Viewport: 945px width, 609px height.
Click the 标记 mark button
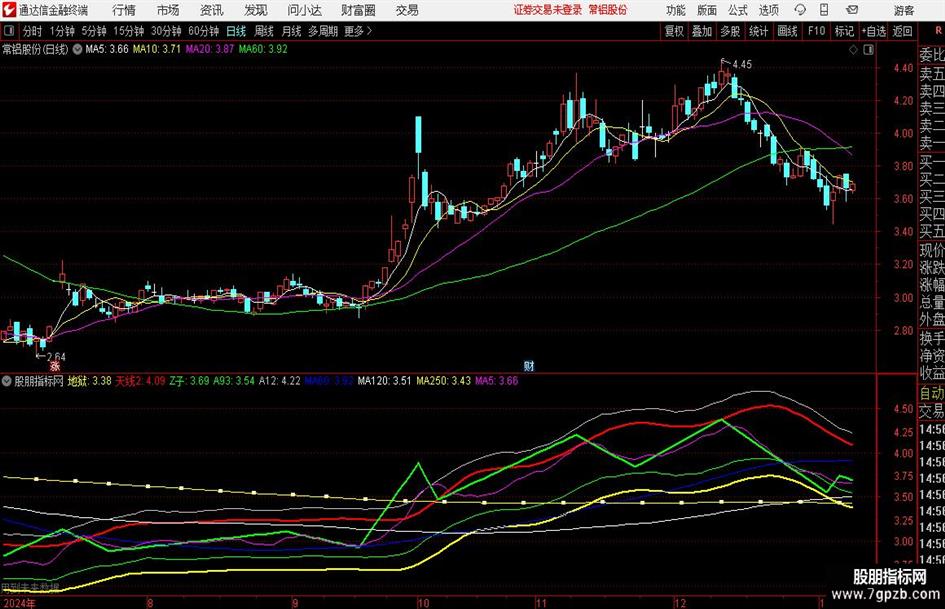[844, 31]
